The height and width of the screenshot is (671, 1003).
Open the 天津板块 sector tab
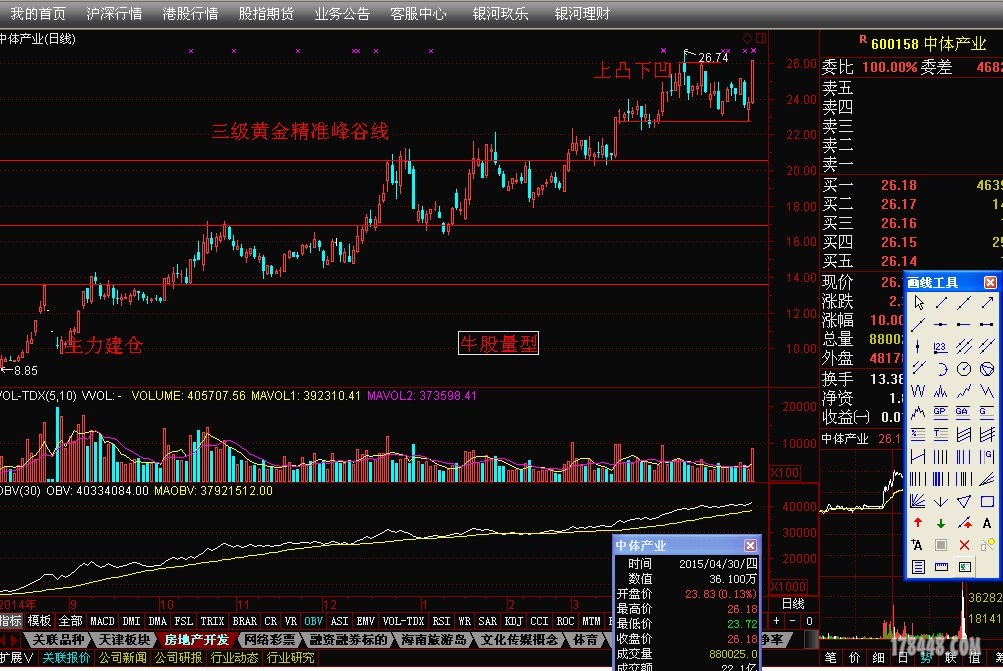coord(124,639)
